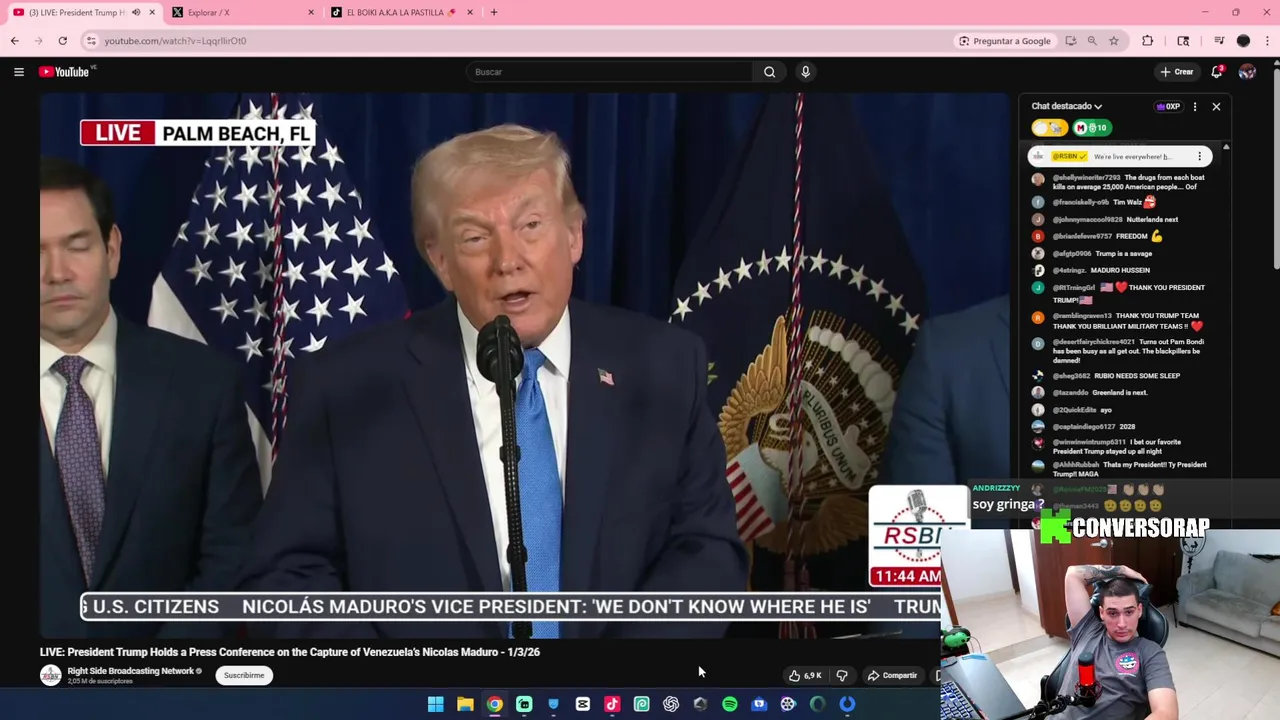Screen dimensions: 1280x720
Task: Open Chrome media controls icon
Action: point(1218,41)
